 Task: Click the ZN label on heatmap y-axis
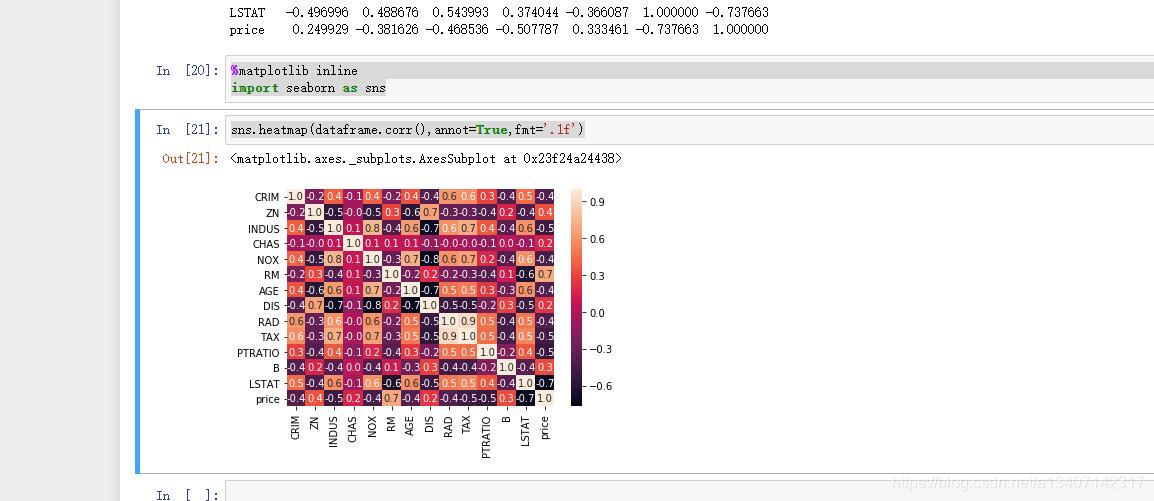pyautogui.click(x=273, y=213)
